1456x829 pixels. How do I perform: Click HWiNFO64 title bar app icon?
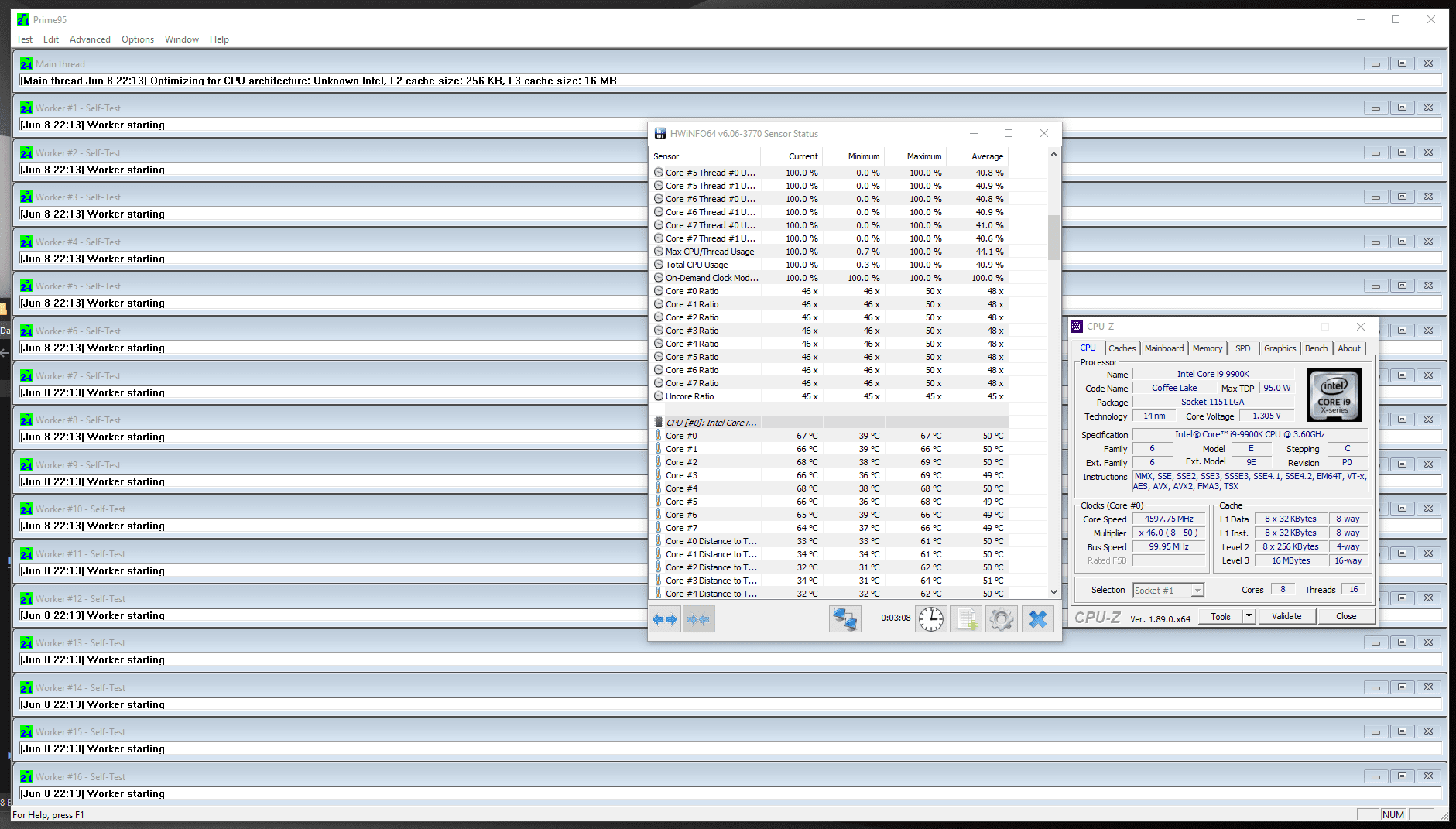click(x=660, y=134)
